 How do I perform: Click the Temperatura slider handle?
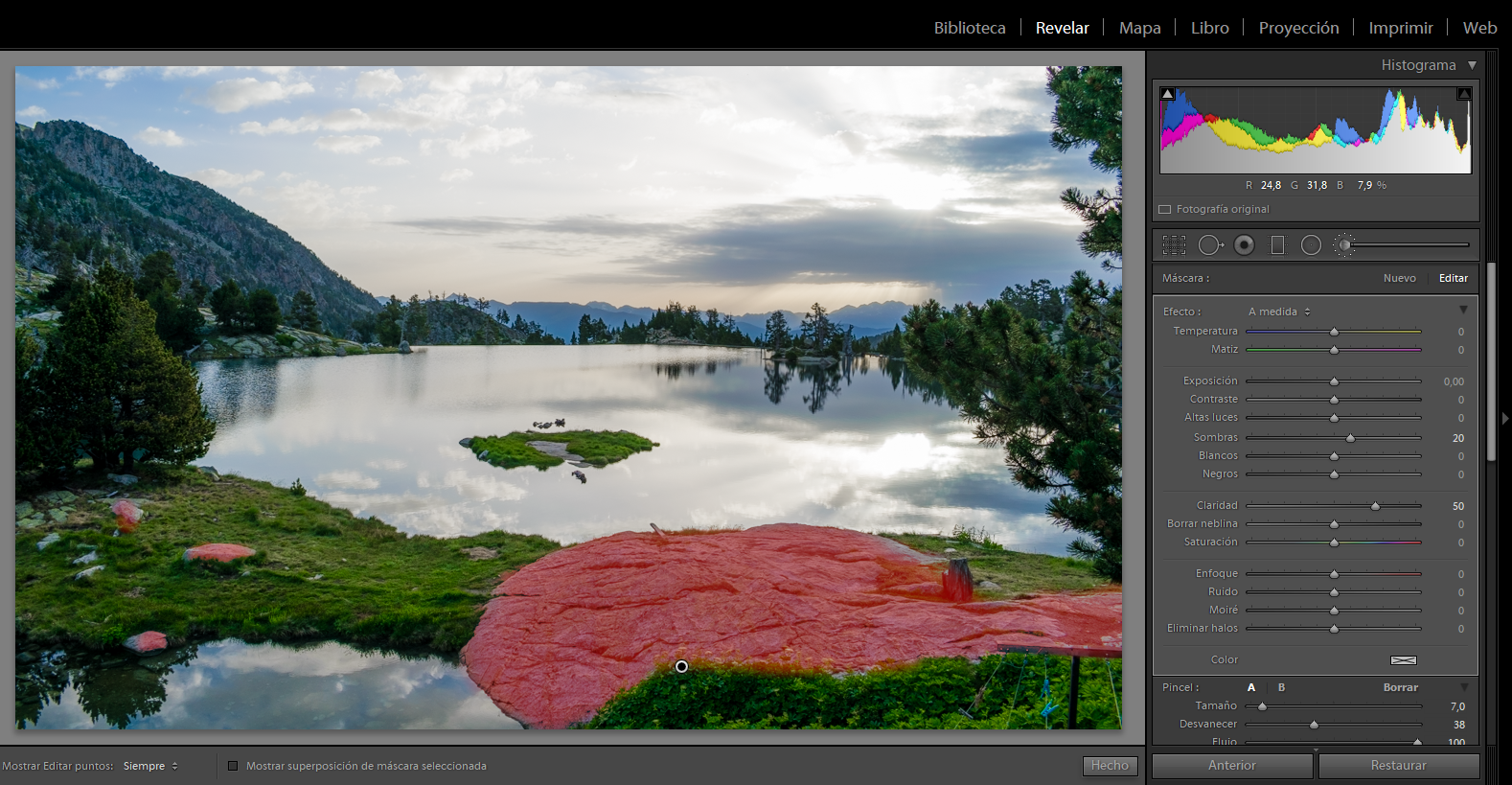pyautogui.click(x=1334, y=332)
